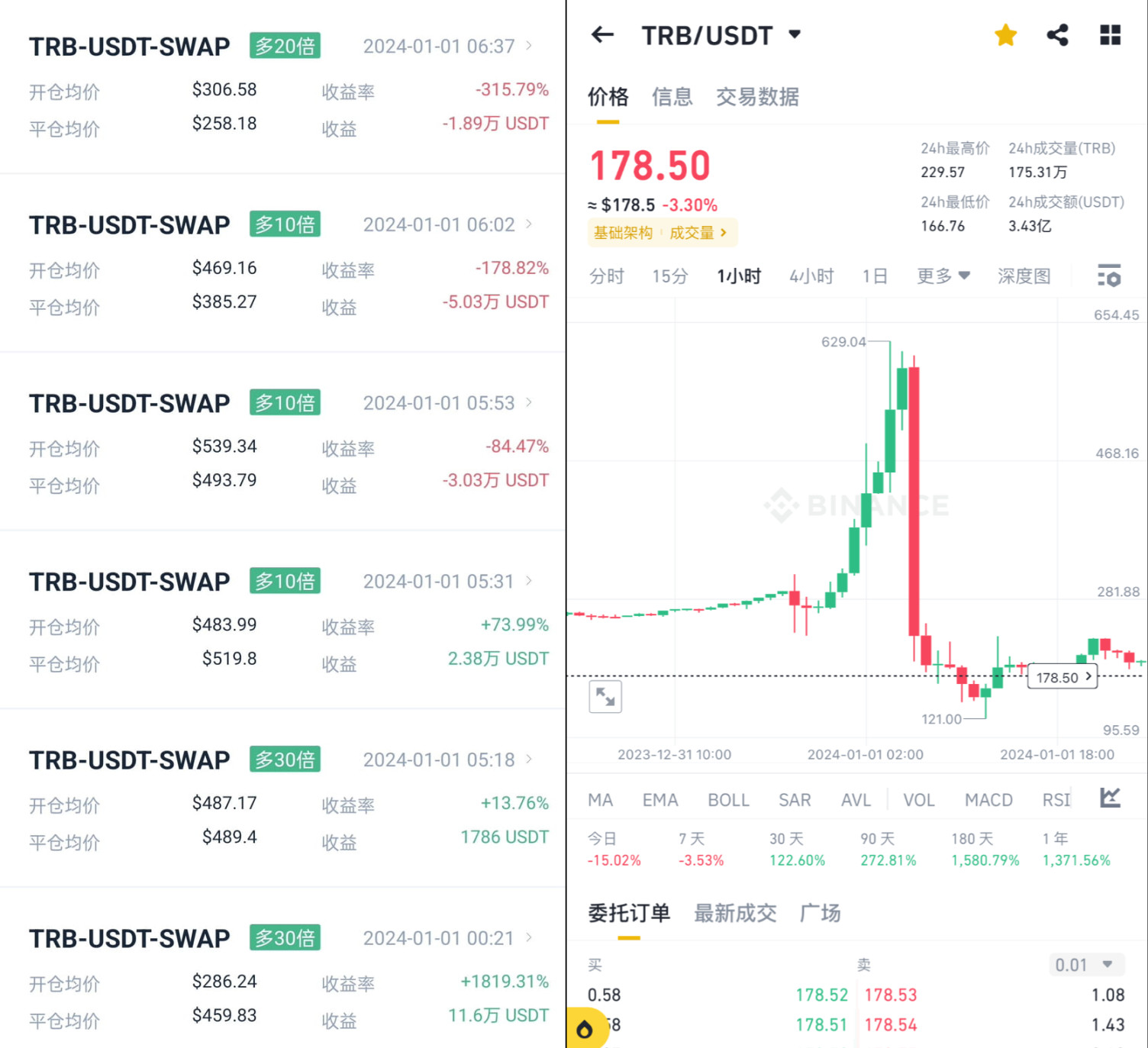Toggle the MACD indicator
The image size is (1148, 1048).
[988, 800]
